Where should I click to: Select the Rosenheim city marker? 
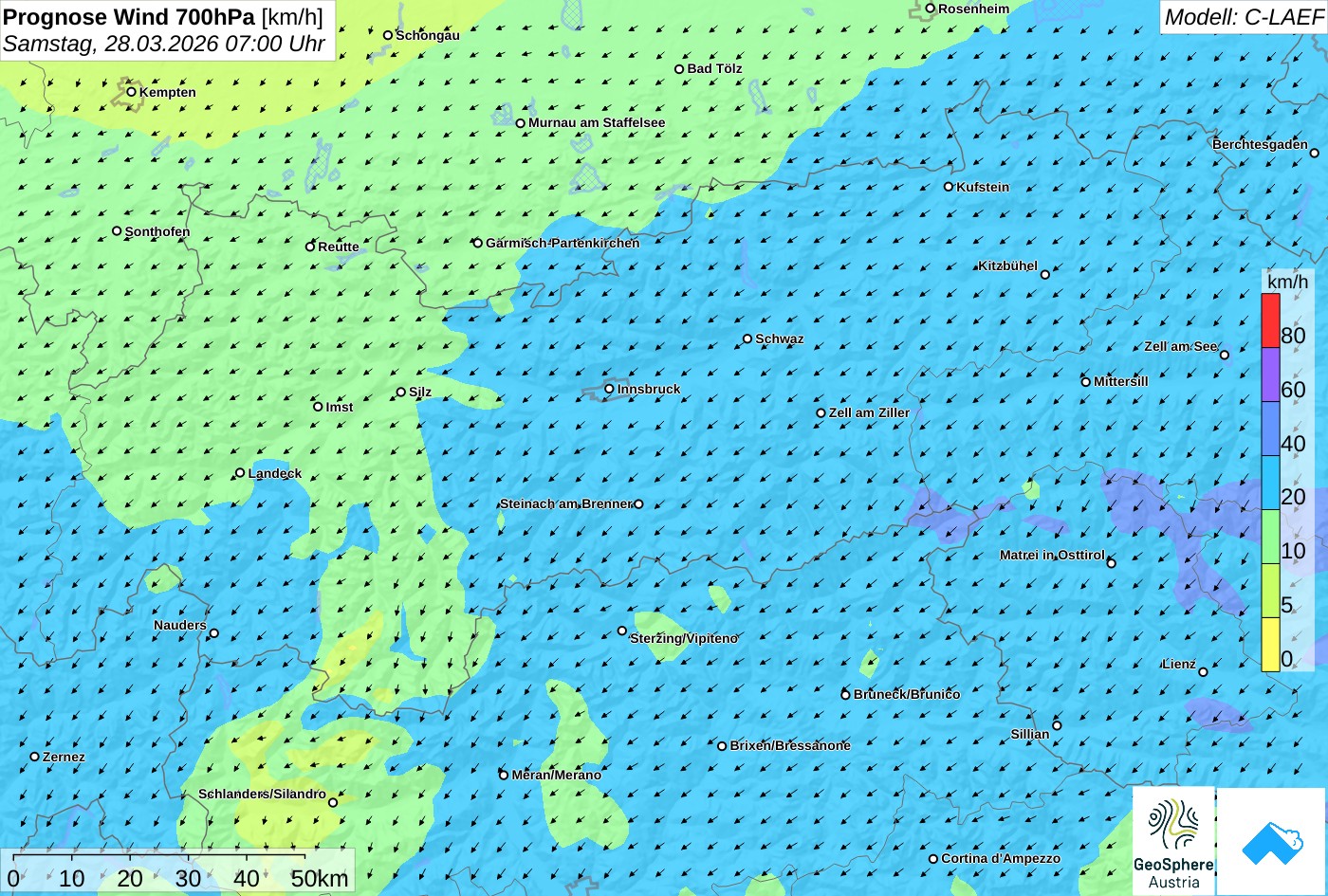[931, 9]
